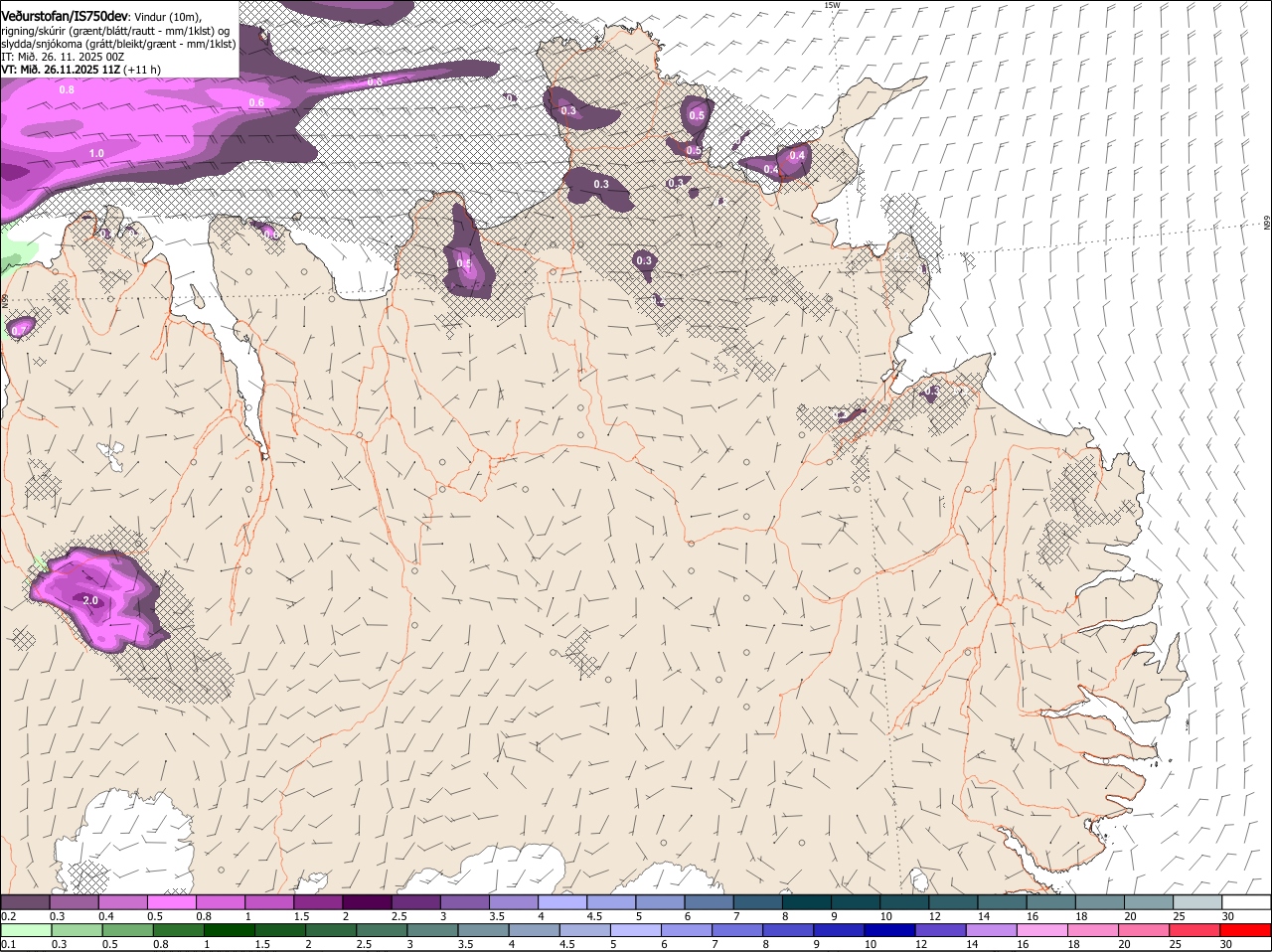This screenshot has width=1272, height=952.
Task: Click the 0.8 label in the pink snow area
Action: pyautogui.click(x=67, y=89)
